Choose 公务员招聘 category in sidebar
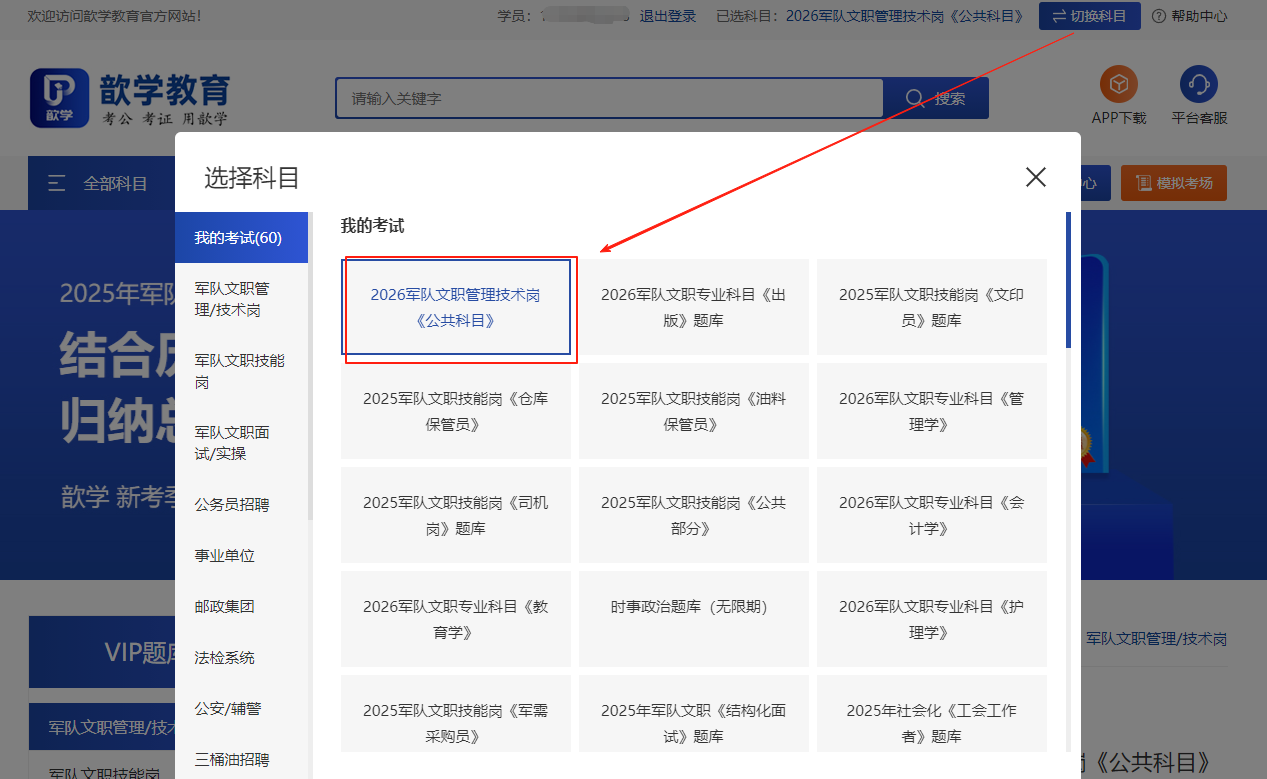 point(232,505)
